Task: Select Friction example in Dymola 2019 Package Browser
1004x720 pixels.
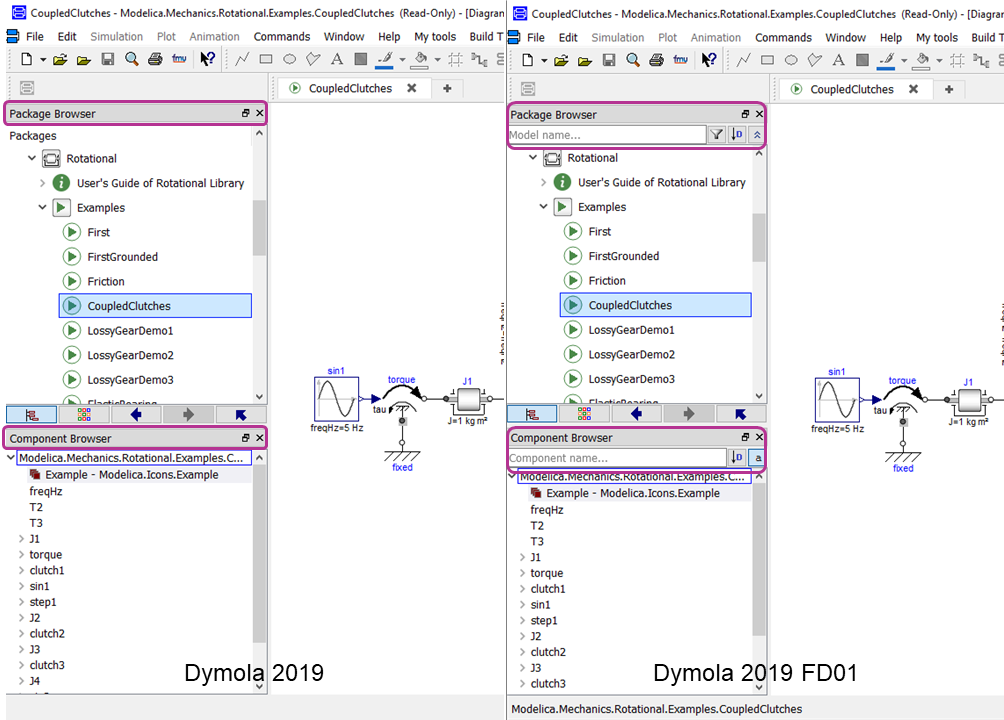Action: (106, 281)
